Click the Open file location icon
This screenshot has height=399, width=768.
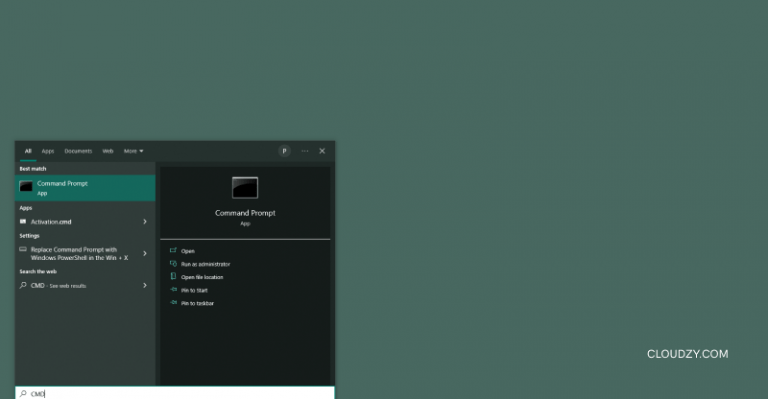click(x=173, y=277)
